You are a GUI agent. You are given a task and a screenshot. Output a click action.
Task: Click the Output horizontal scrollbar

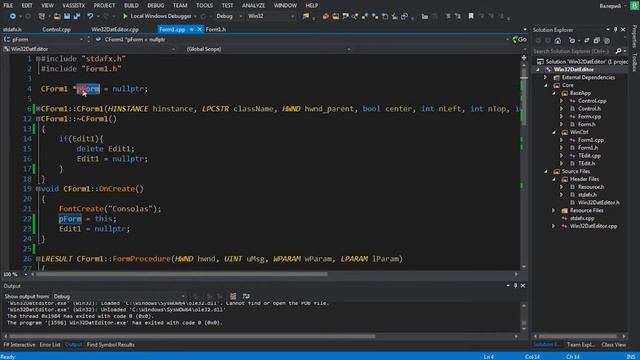(261, 336)
